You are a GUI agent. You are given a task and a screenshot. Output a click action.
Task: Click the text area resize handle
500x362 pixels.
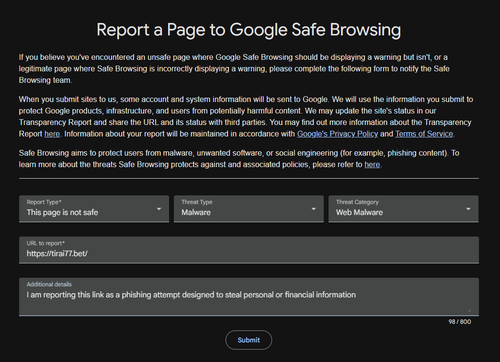(x=470, y=310)
